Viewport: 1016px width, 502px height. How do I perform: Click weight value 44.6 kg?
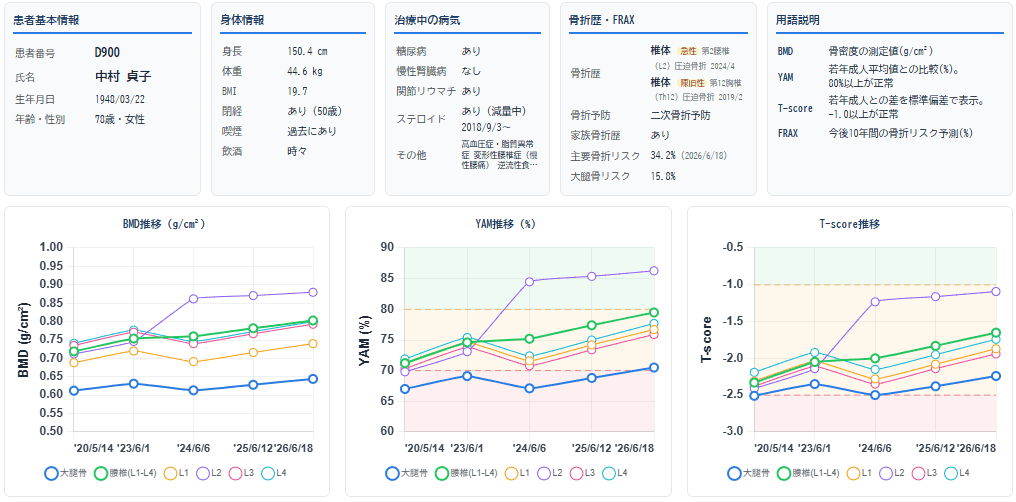click(305, 71)
